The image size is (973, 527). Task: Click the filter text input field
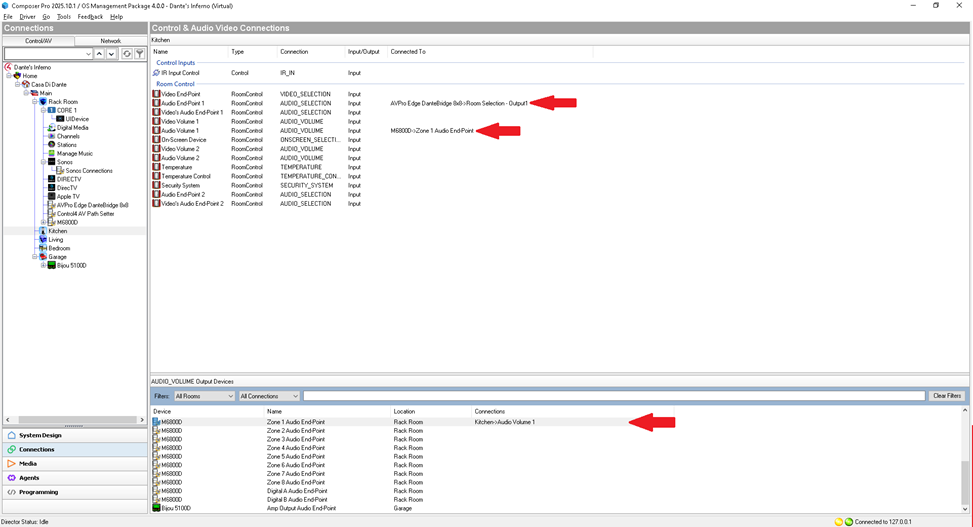pyautogui.click(x=613, y=396)
